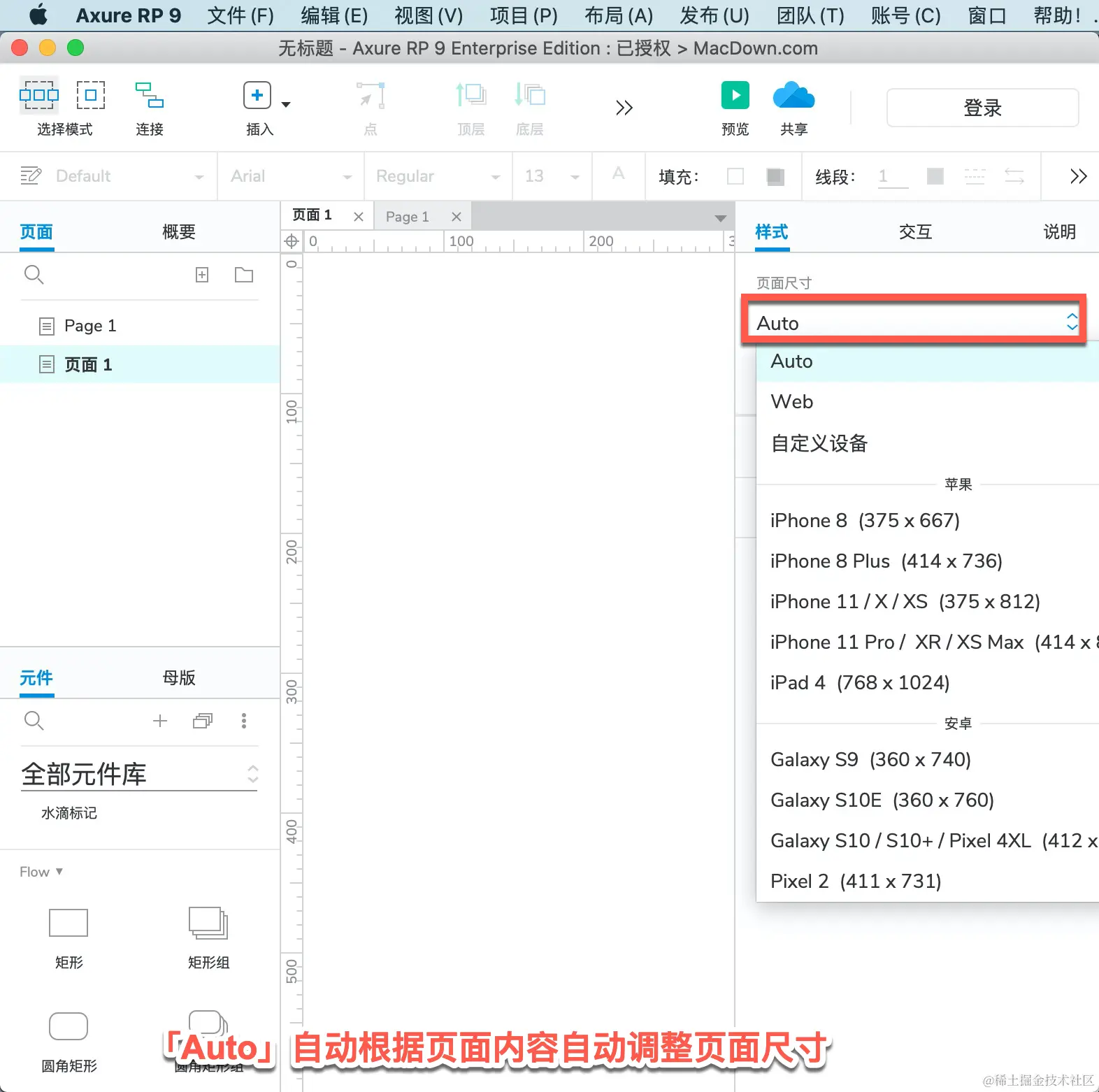Close the Page 1 canvas tab
Screen dimensions: 1099x1092
[457, 217]
